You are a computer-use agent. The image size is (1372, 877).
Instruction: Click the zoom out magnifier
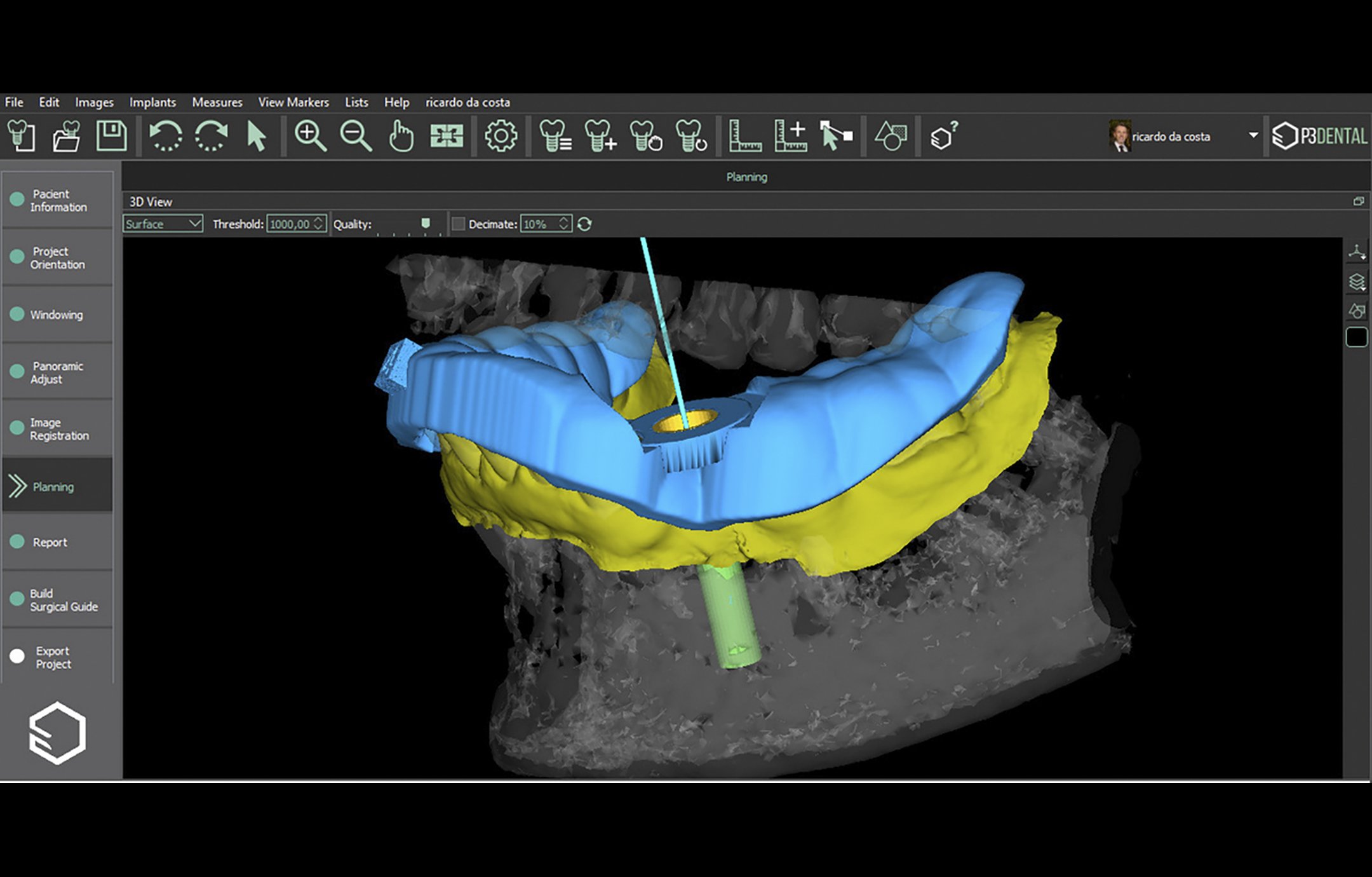click(356, 136)
